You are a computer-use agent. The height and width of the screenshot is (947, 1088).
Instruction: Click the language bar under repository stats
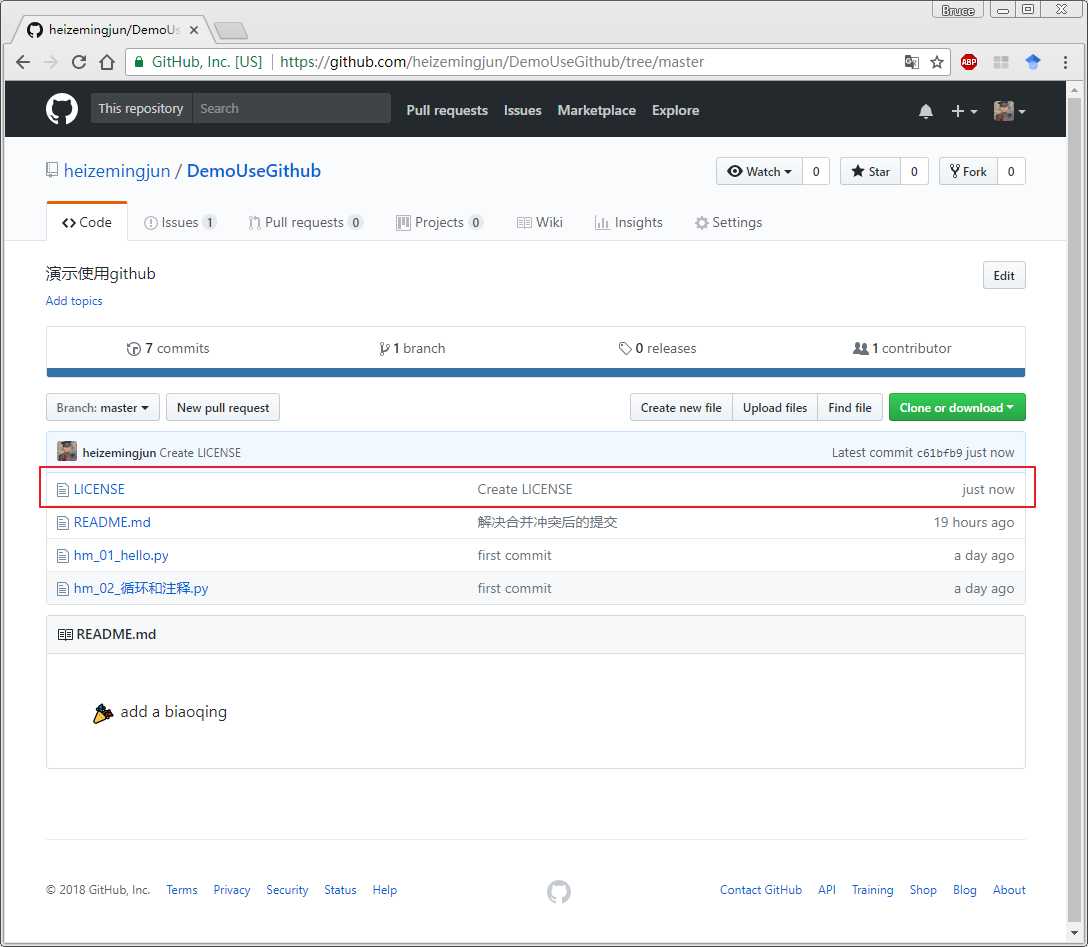click(x=536, y=373)
